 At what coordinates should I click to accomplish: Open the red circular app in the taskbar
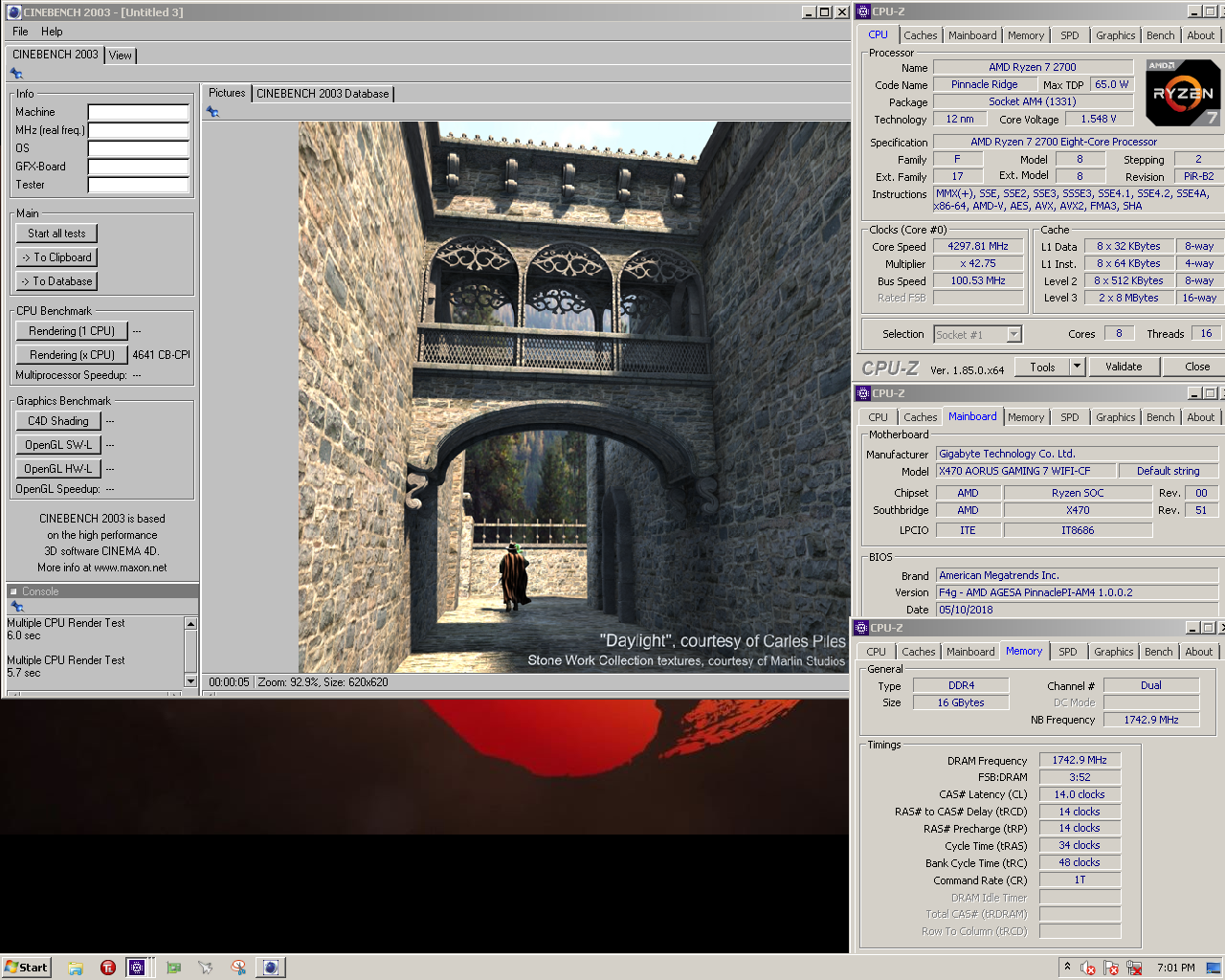coord(108,968)
